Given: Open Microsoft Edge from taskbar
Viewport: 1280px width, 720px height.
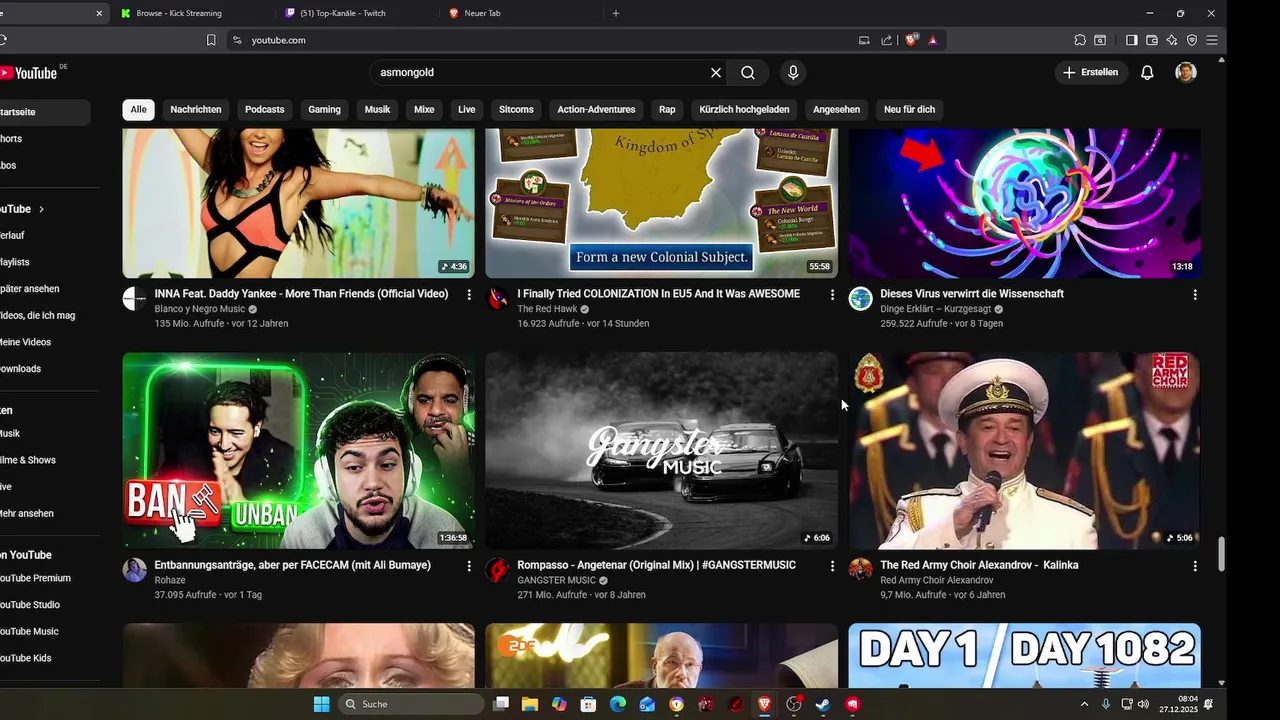Looking at the screenshot, I should [x=617, y=704].
